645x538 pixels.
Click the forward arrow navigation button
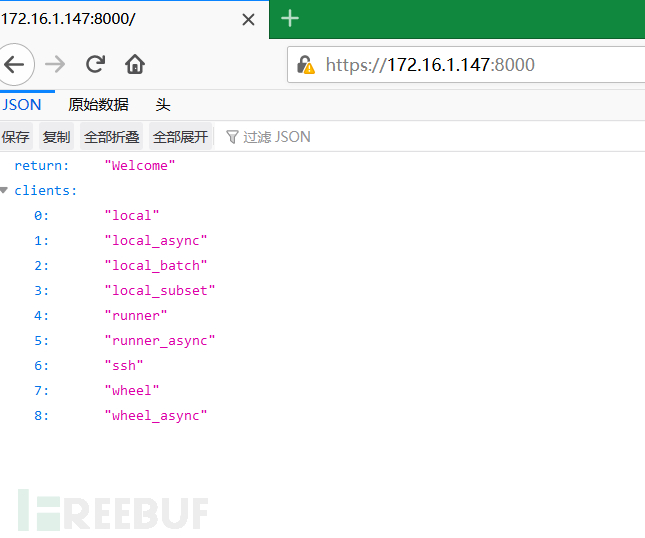pos(55,65)
